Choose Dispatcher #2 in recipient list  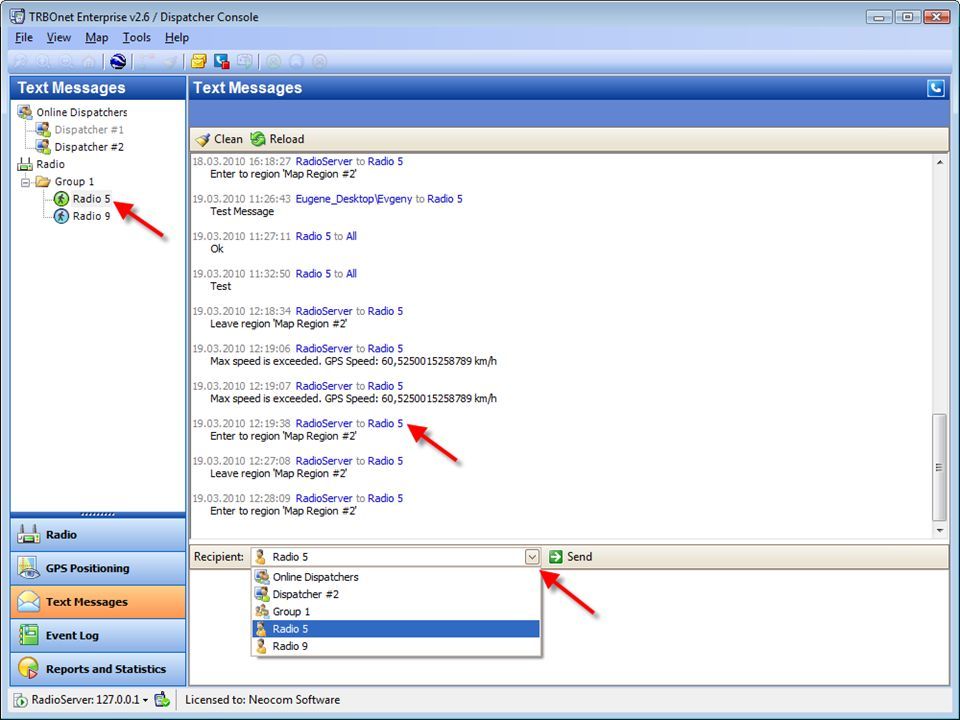click(x=396, y=594)
